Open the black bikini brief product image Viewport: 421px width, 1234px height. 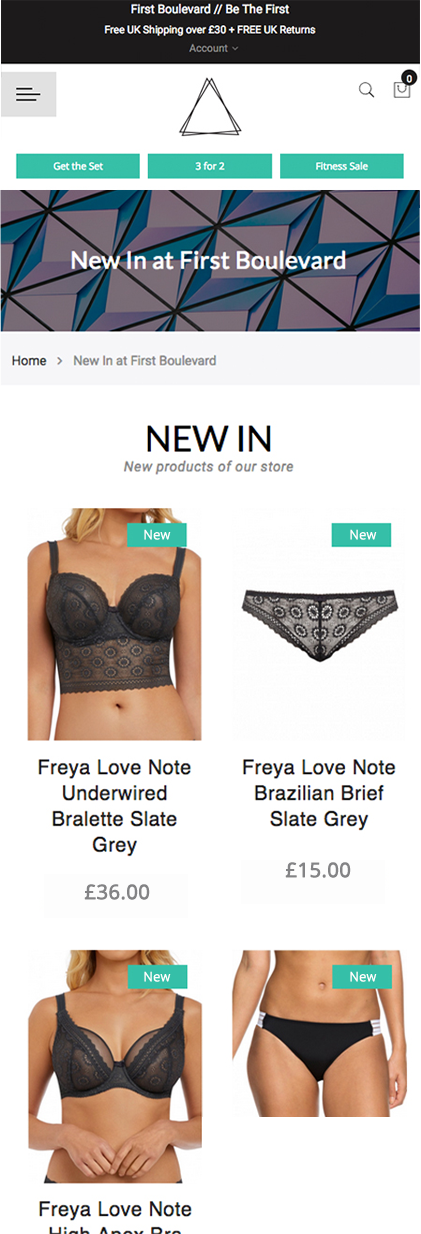pyautogui.click(x=319, y=1034)
